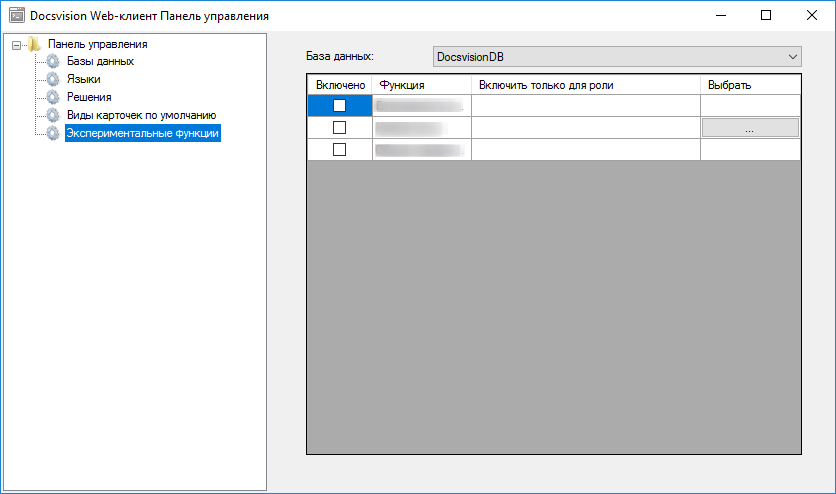Viewport: 836px width, 494px height.
Task: Click the gear icon beside Языки
Action: point(53,80)
